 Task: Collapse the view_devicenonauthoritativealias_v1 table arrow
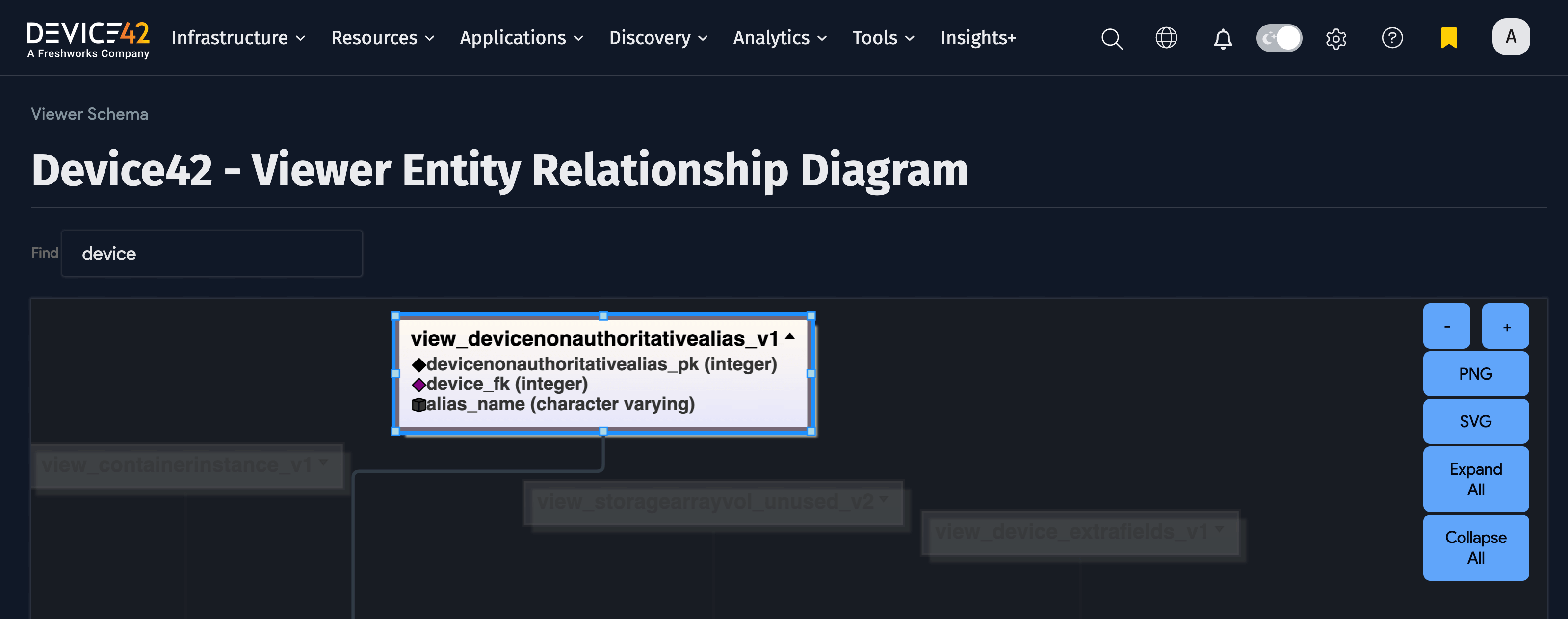pos(790,336)
